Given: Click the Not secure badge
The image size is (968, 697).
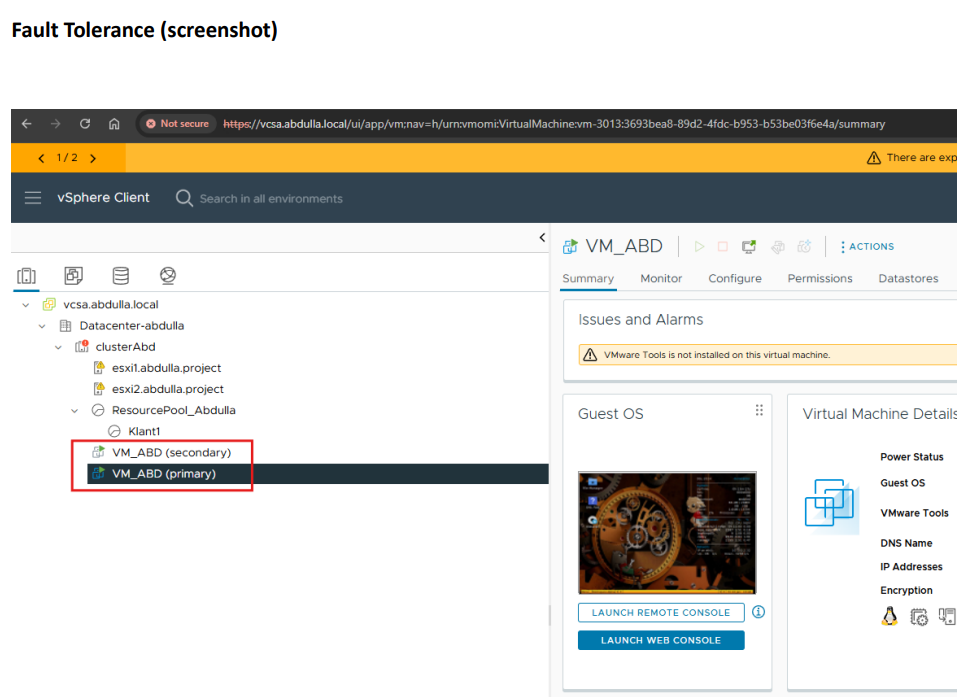Looking at the screenshot, I should 177,123.
